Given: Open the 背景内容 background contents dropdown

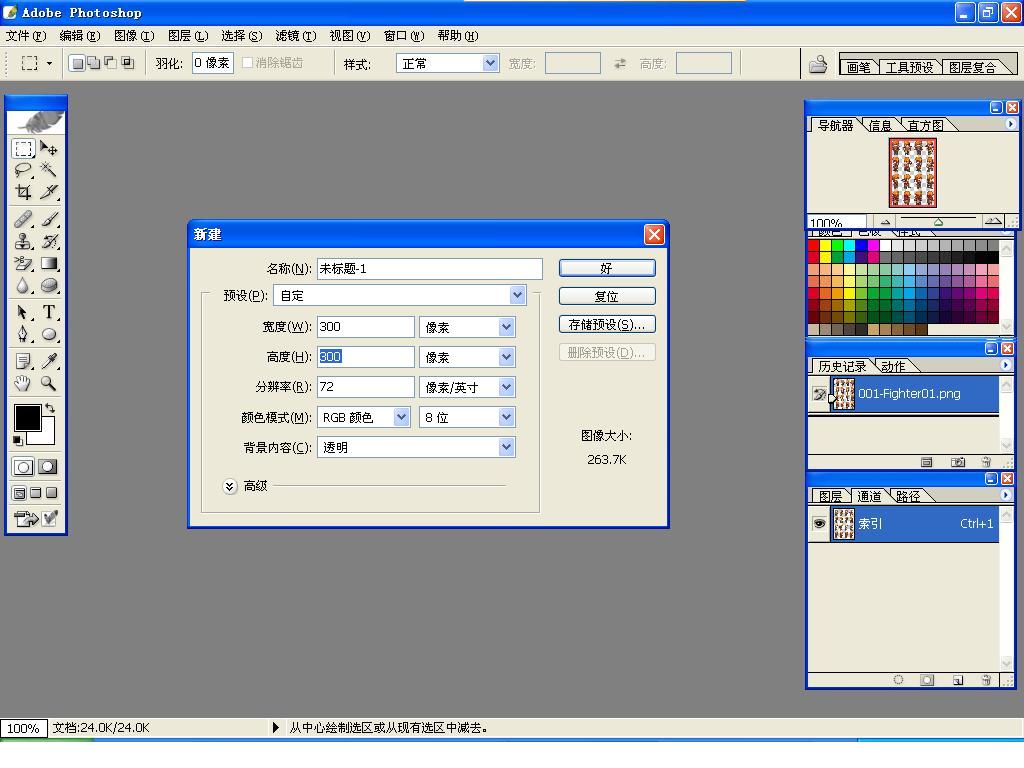Looking at the screenshot, I should coord(506,447).
